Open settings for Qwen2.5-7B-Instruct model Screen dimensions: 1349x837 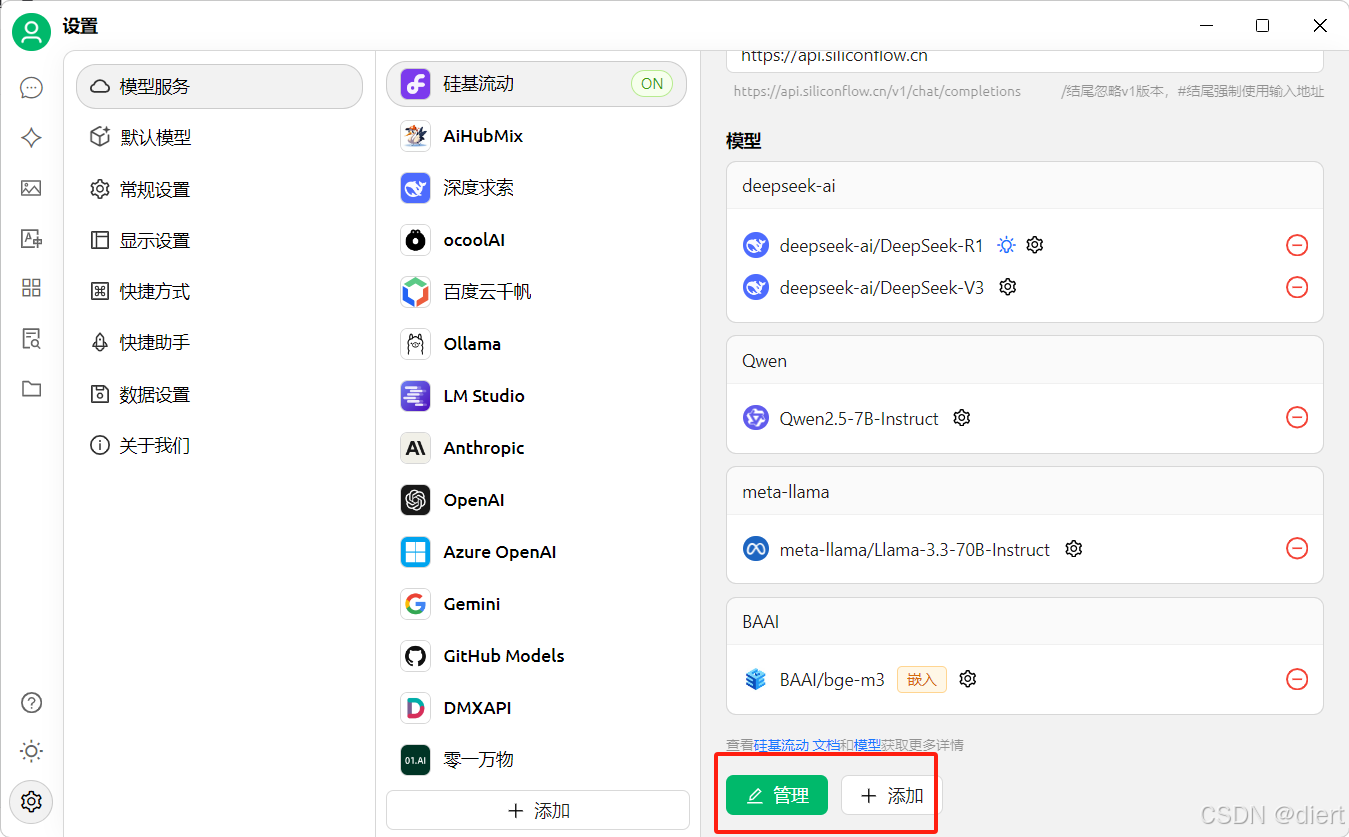click(962, 418)
